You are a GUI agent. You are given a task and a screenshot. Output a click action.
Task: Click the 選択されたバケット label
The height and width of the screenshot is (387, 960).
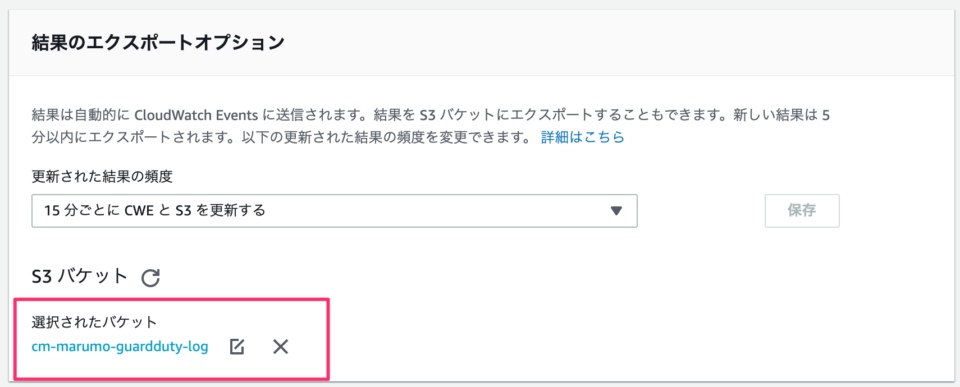[95, 321]
